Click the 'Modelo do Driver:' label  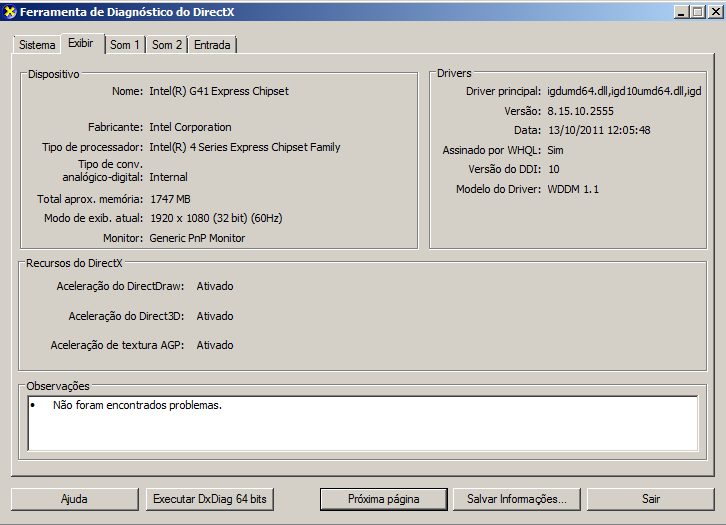tap(499, 189)
